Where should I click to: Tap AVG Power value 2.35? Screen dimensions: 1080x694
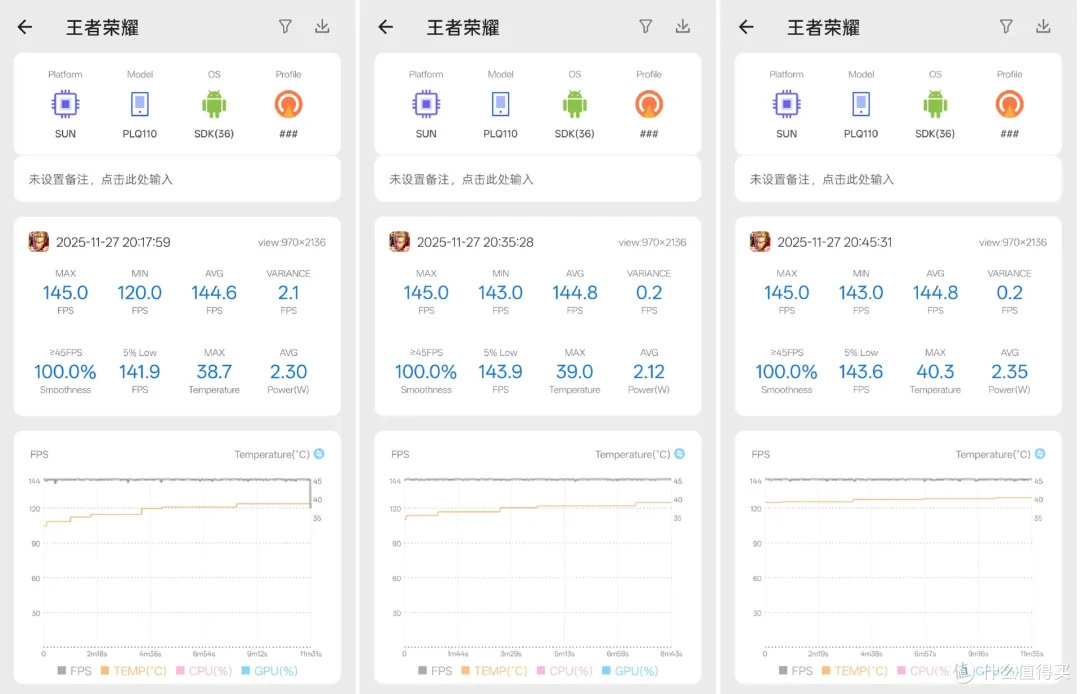(x=1010, y=372)
